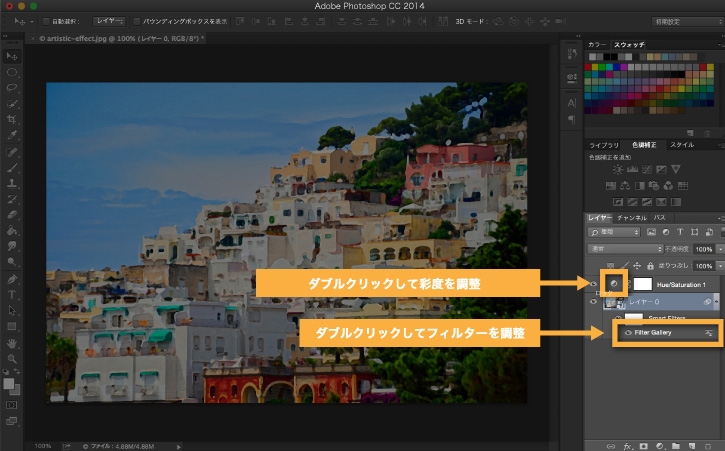Screen dimensions: 725x451
Task: Open the fill percentage arrow
Action: coord(720,266)
